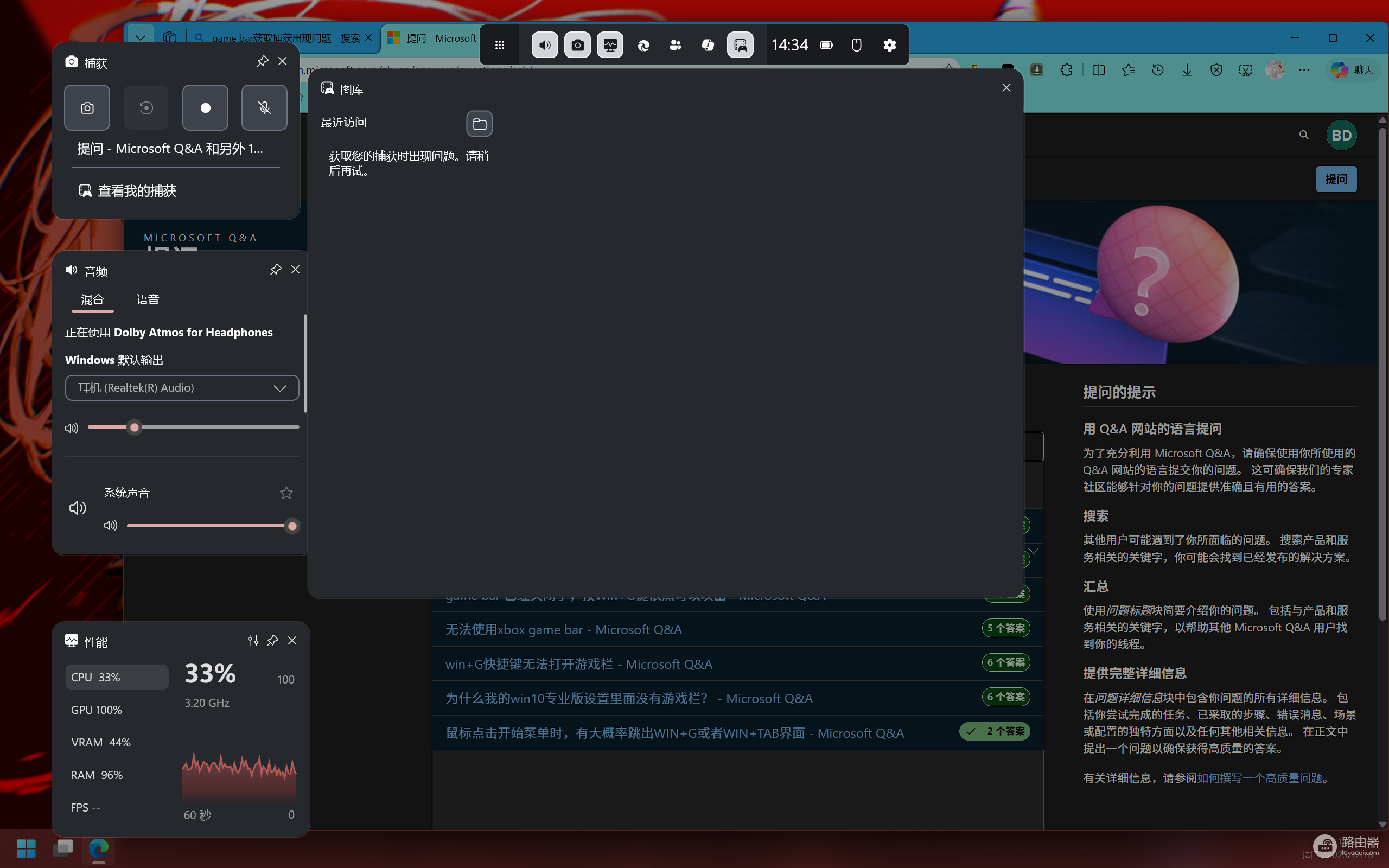
Task: Open link 无法使用xbox game bar
Action: [x=564, y=630]
